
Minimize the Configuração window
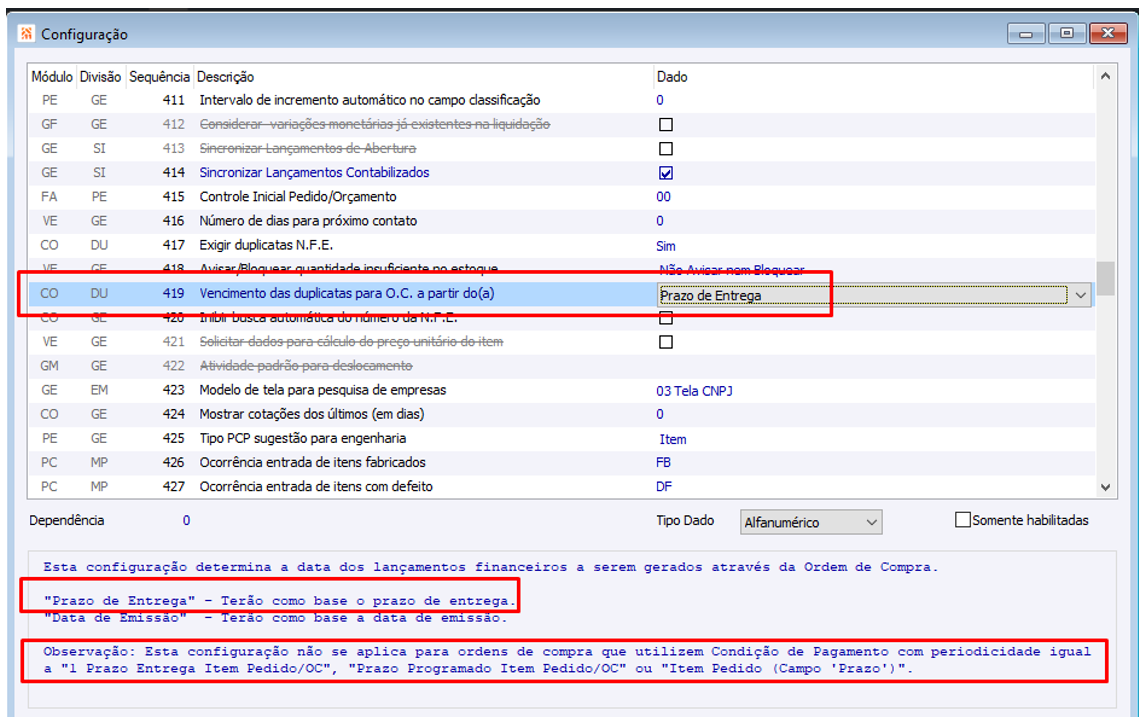(1026, 33)
